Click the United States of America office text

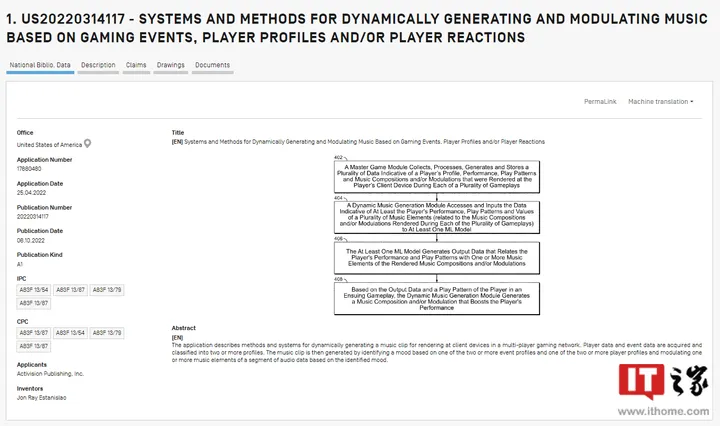(49, 145)
